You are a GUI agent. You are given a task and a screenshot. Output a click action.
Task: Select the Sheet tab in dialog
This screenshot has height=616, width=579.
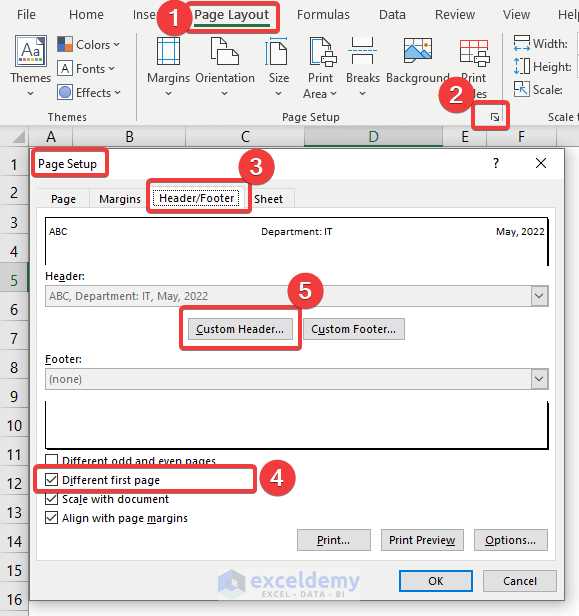[269, 199]
